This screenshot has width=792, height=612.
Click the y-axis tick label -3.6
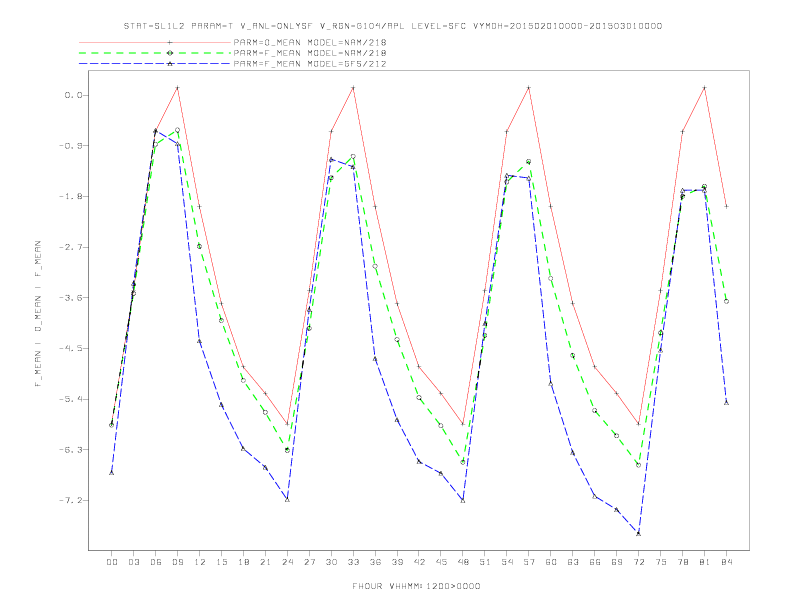point(70,297)
